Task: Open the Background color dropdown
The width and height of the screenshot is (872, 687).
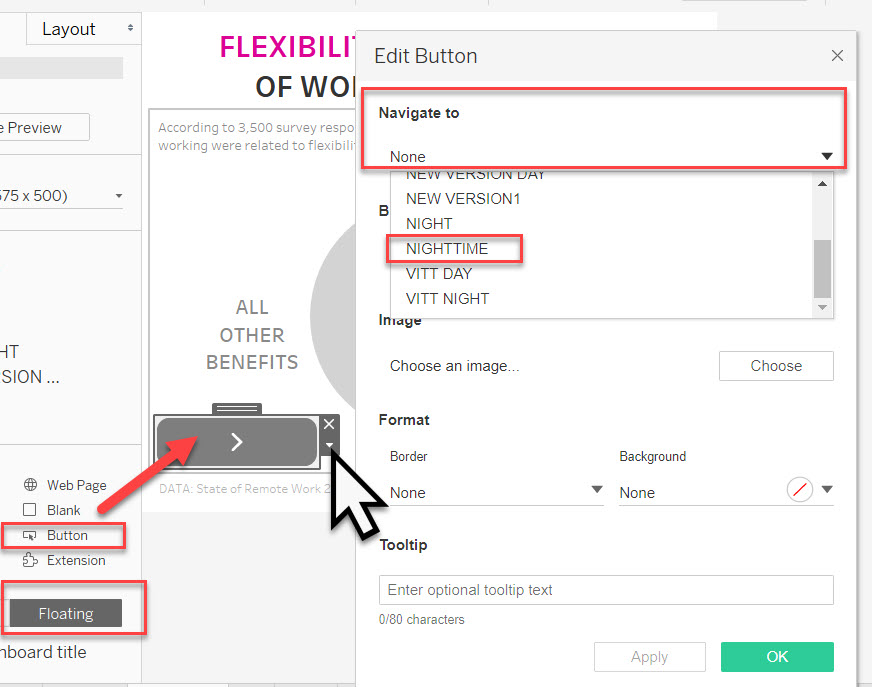Action: pyautogui.click(x=826, y=491)
